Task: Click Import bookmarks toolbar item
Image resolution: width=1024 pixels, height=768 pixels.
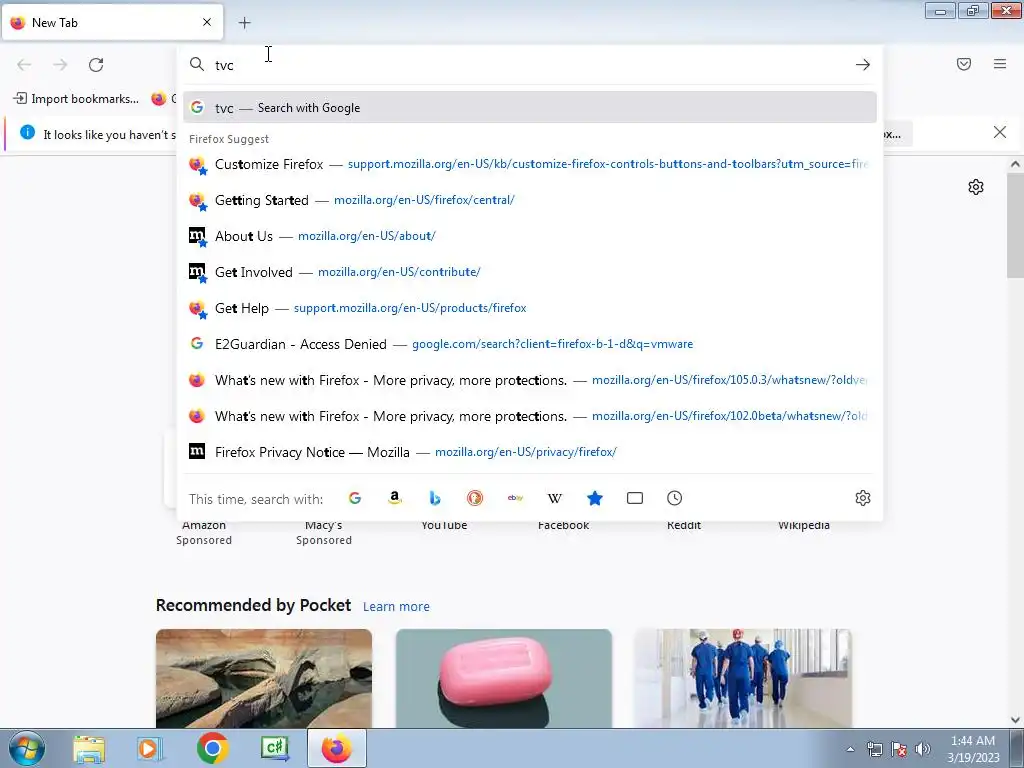Action: pos(76,99)
